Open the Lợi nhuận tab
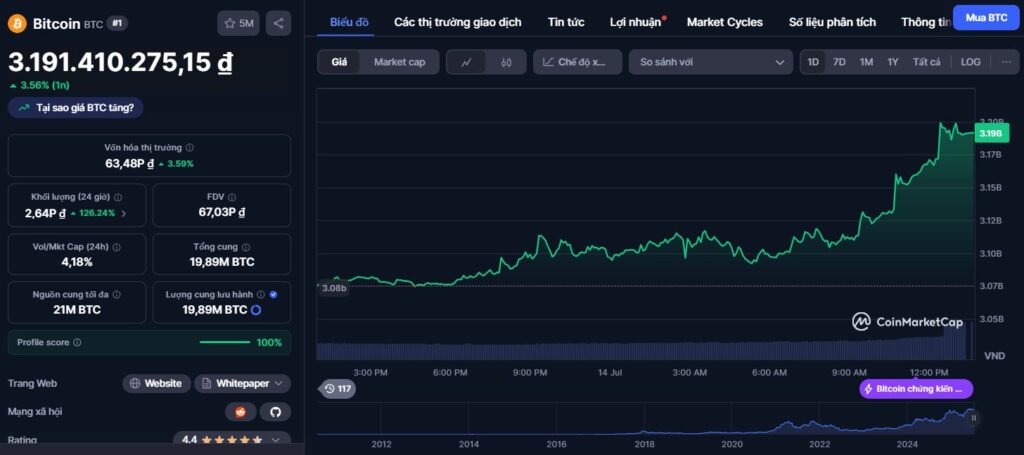The height and width of the screenshot is (455, 1024). click(635, 22)
